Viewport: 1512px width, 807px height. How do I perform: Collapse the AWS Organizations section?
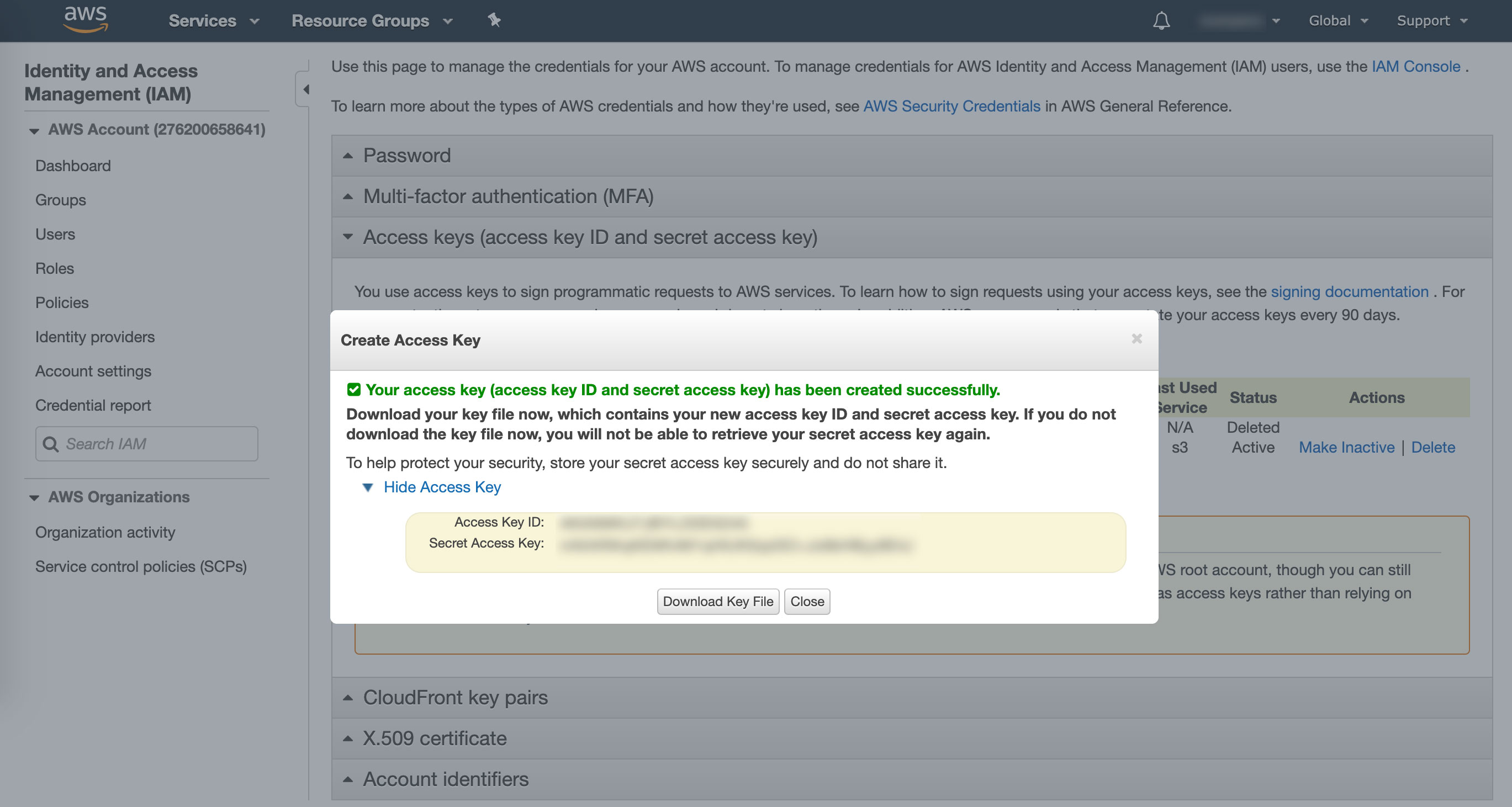pos(34,497)
